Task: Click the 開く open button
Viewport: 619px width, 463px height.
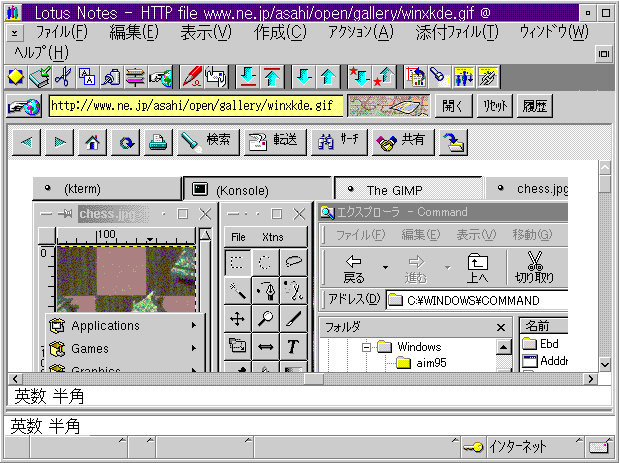Action: [453, 106]
